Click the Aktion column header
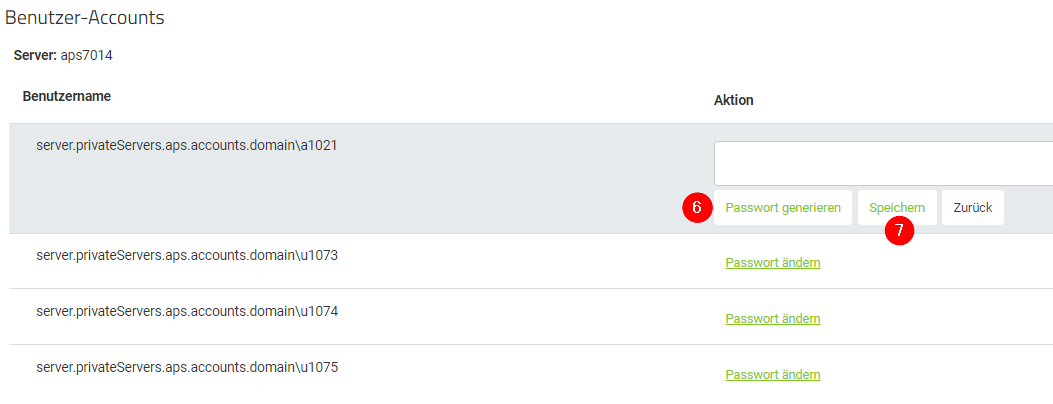 coord(733,100)
